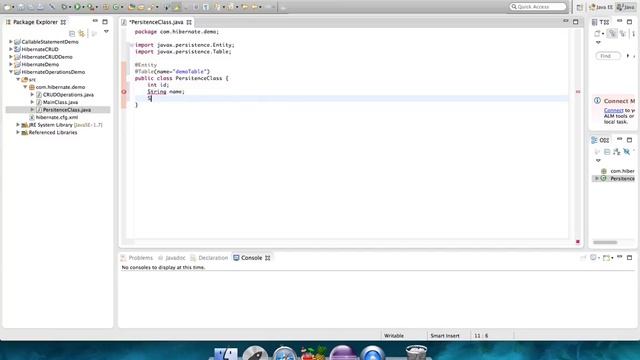Click inside the Task List Find field
Viewport: 640px width, 360px height.
[608, 56]
